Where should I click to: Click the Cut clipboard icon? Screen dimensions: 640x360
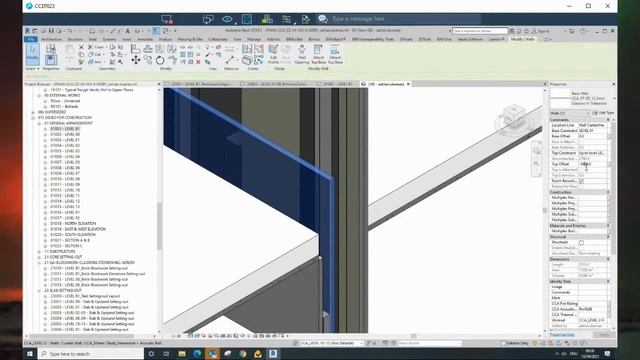[x=81, y=47]
